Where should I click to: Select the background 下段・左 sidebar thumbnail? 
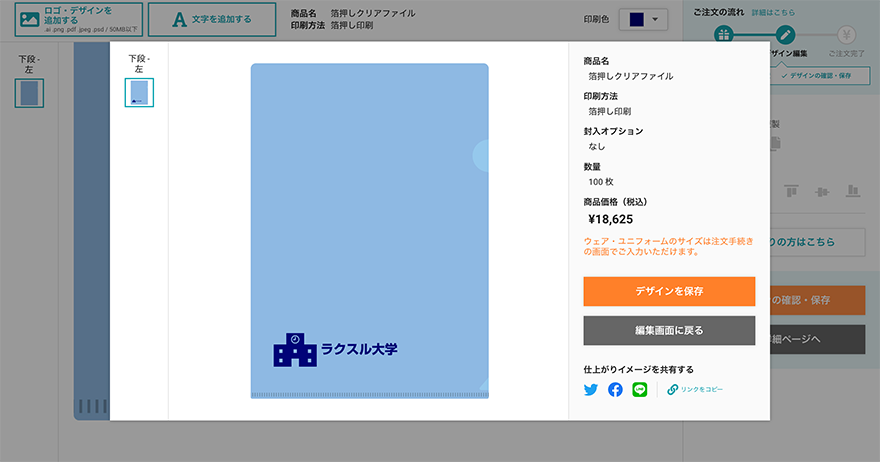click(x=29, y=93)
